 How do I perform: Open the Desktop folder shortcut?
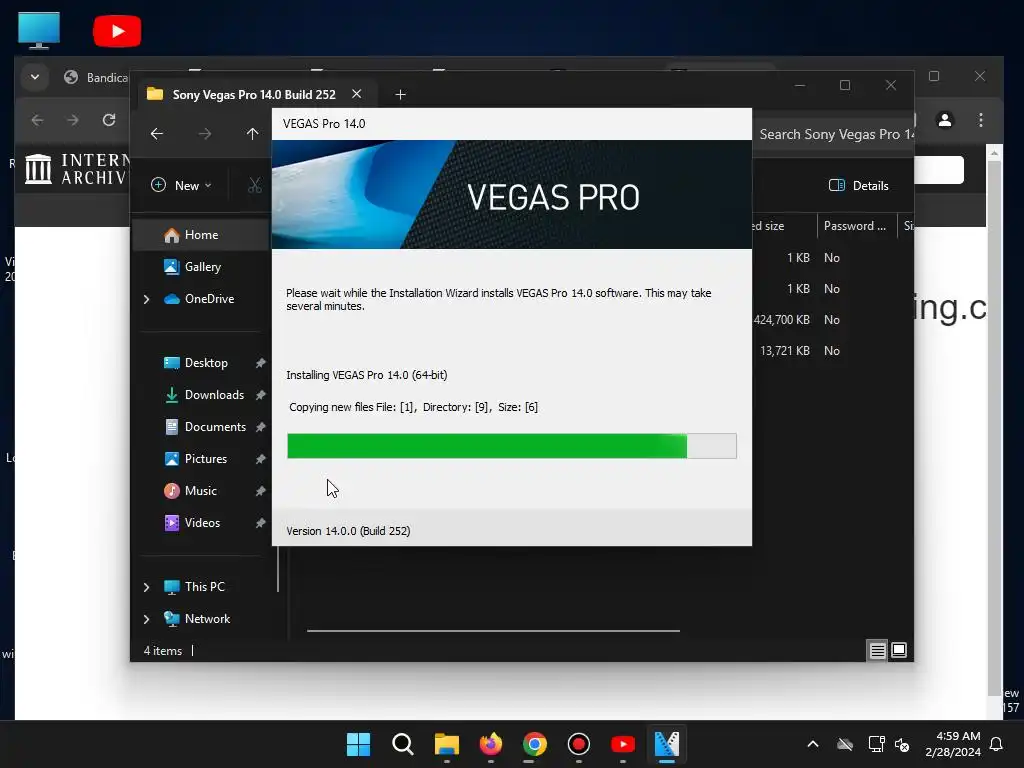click(206, 363)
